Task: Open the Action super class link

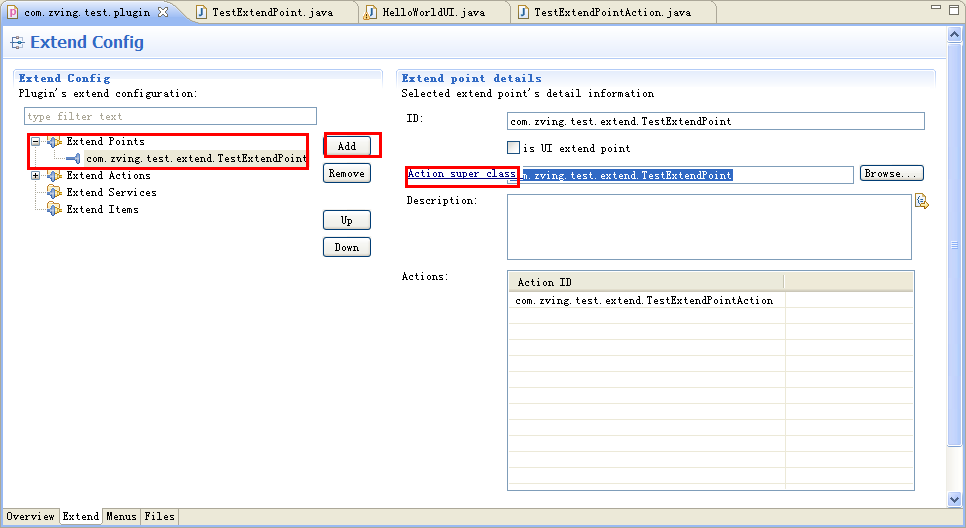Action: 461,174
